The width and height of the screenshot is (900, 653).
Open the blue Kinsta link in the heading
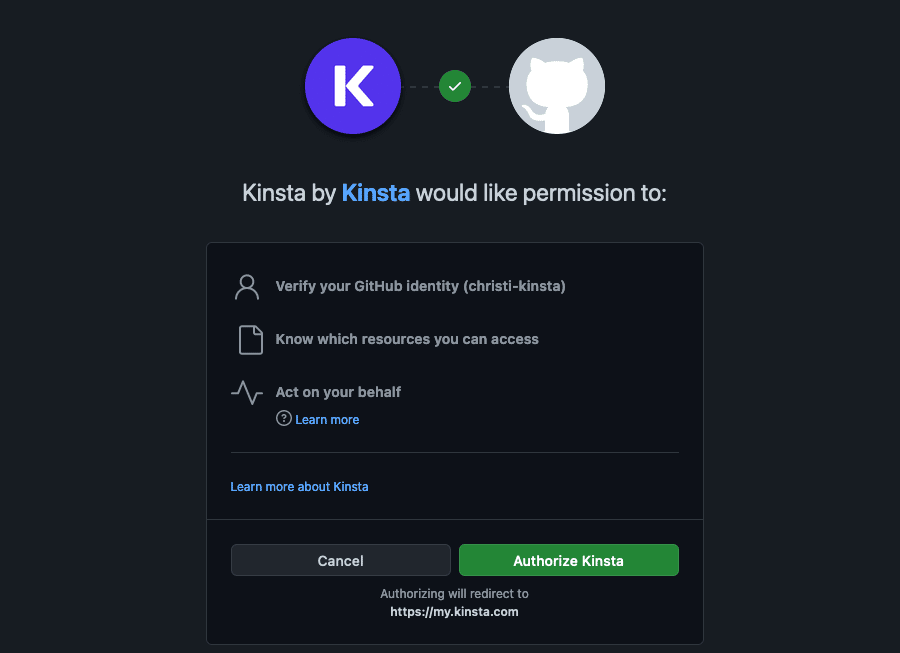pos(376,192)
